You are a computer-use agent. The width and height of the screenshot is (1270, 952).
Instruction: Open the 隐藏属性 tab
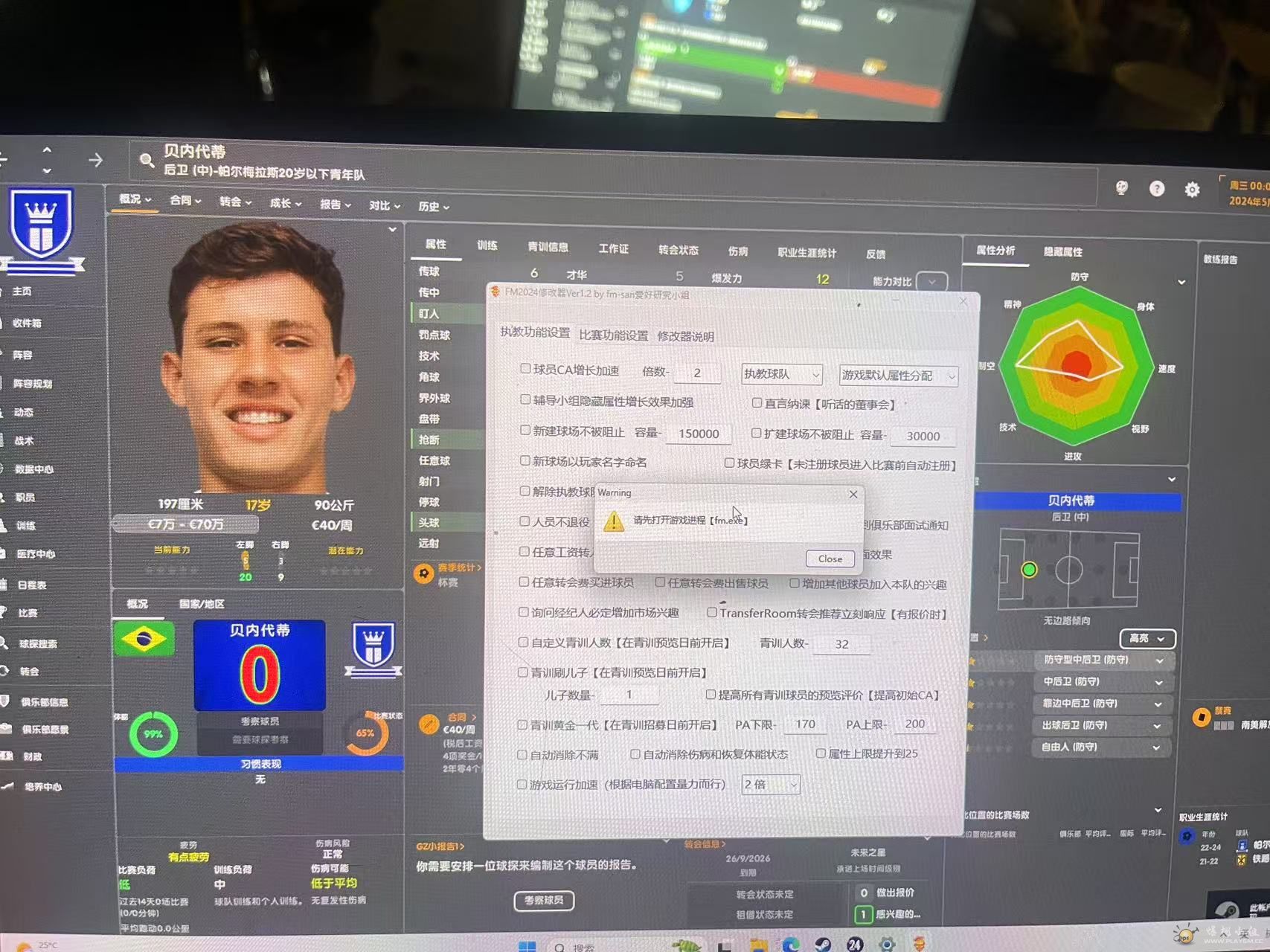point(1062,252)
